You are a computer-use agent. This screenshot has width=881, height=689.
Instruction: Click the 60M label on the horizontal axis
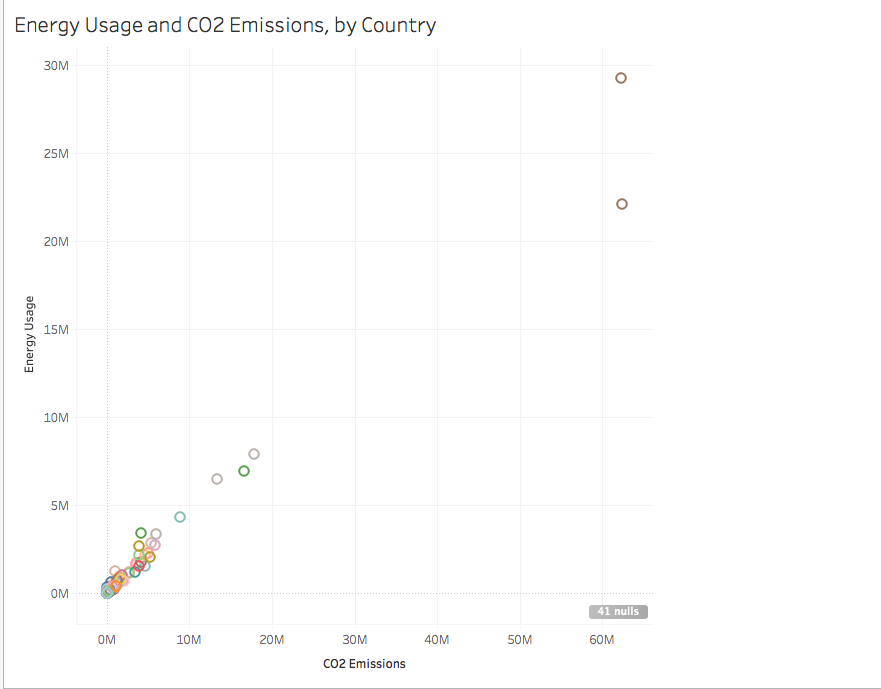point(602,639)
